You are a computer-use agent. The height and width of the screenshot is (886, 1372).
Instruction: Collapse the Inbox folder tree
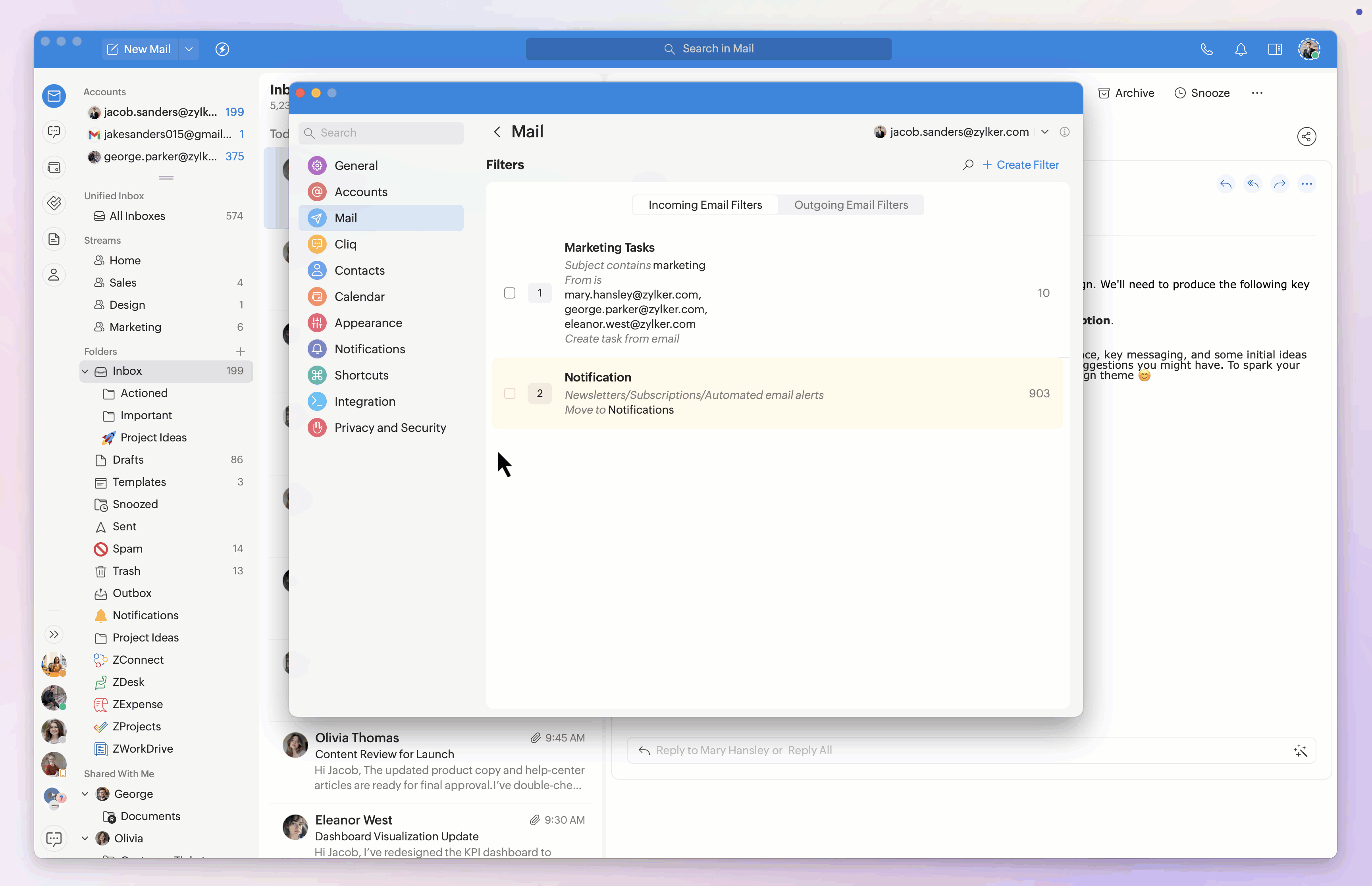click(85, 371)
